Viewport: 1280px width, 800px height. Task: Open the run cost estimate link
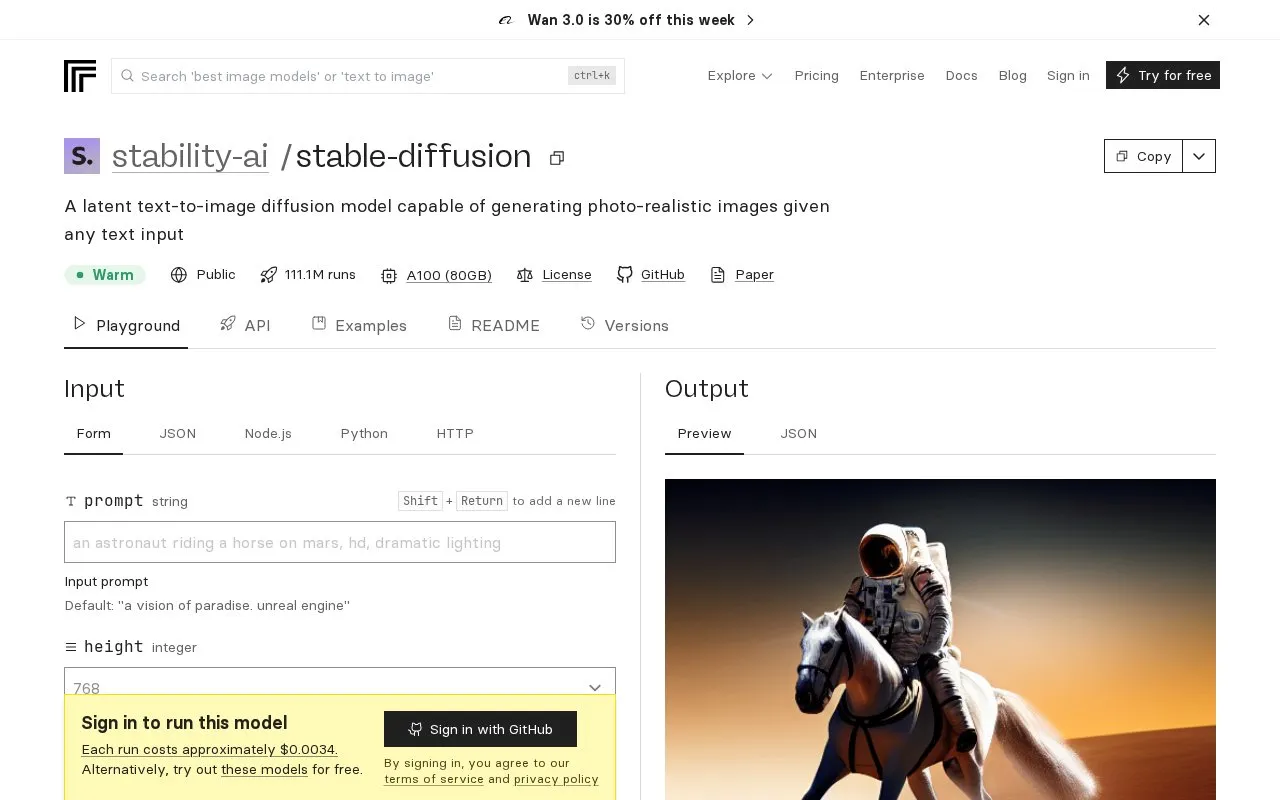(210, 750)
